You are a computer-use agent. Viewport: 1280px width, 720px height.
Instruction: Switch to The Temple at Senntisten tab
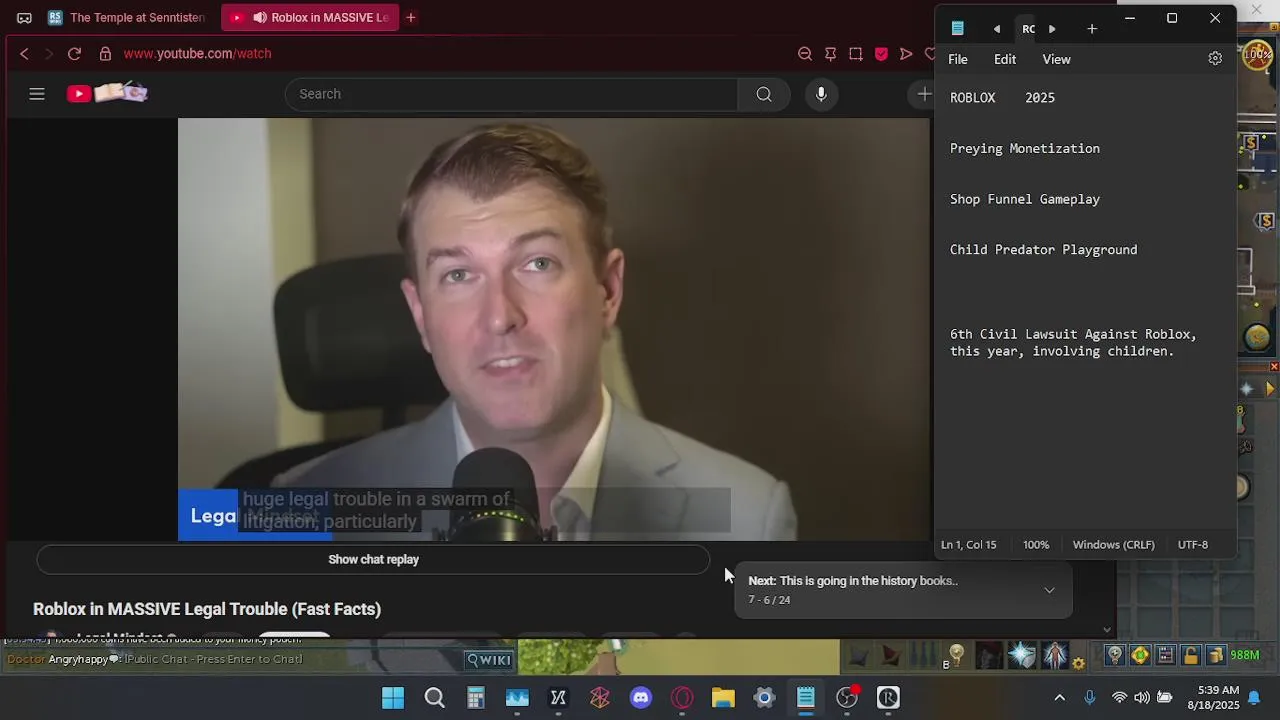[x=126, y=17]
